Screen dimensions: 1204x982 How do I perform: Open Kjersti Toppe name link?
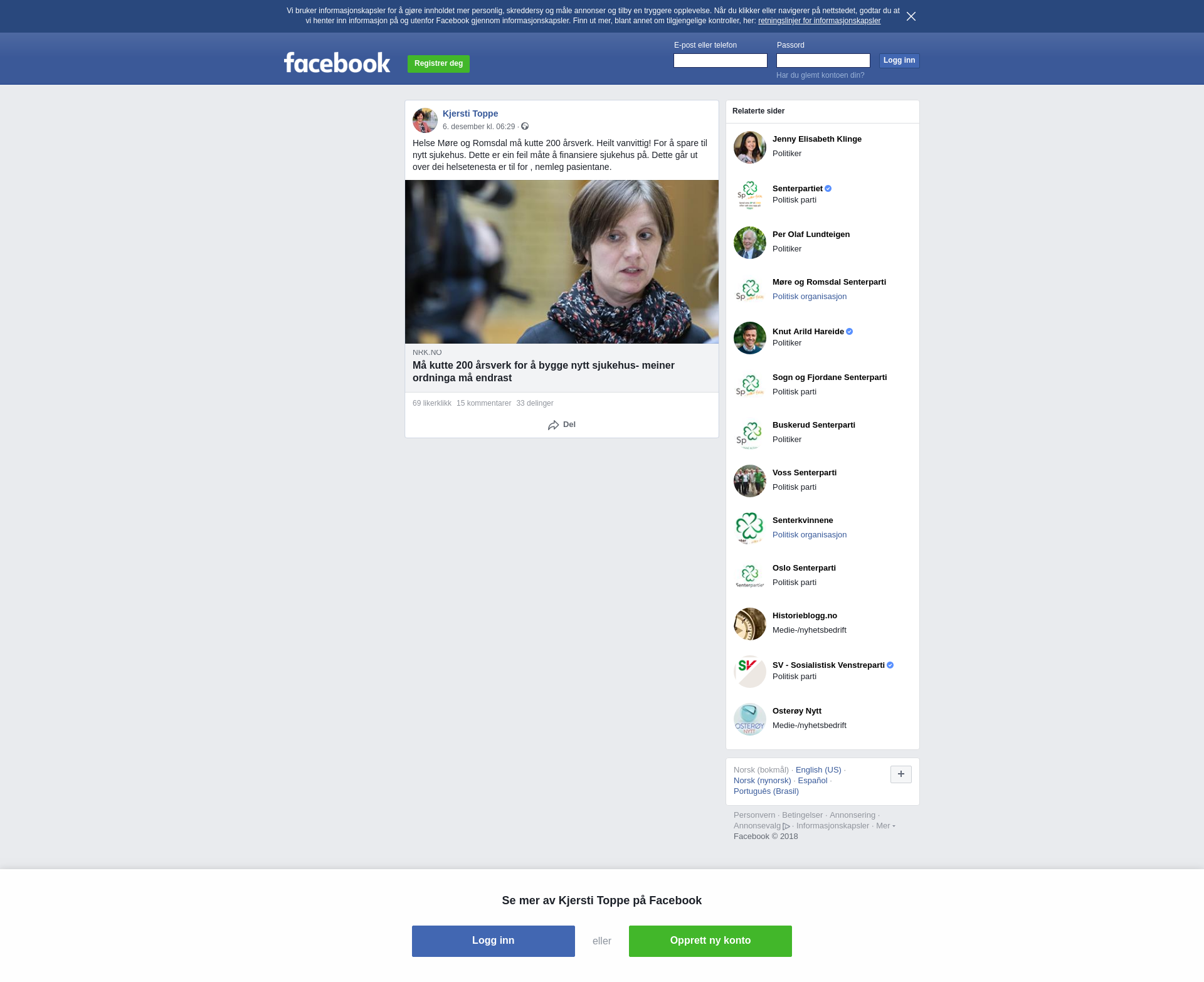[x=470, y=114]
